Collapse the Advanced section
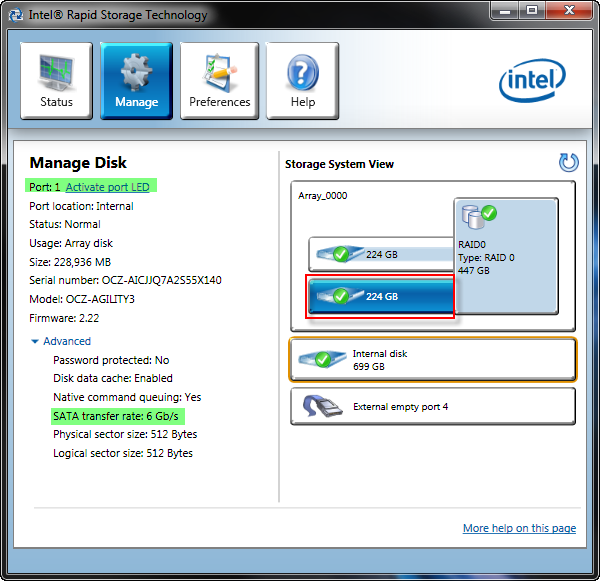 point(61,341)
